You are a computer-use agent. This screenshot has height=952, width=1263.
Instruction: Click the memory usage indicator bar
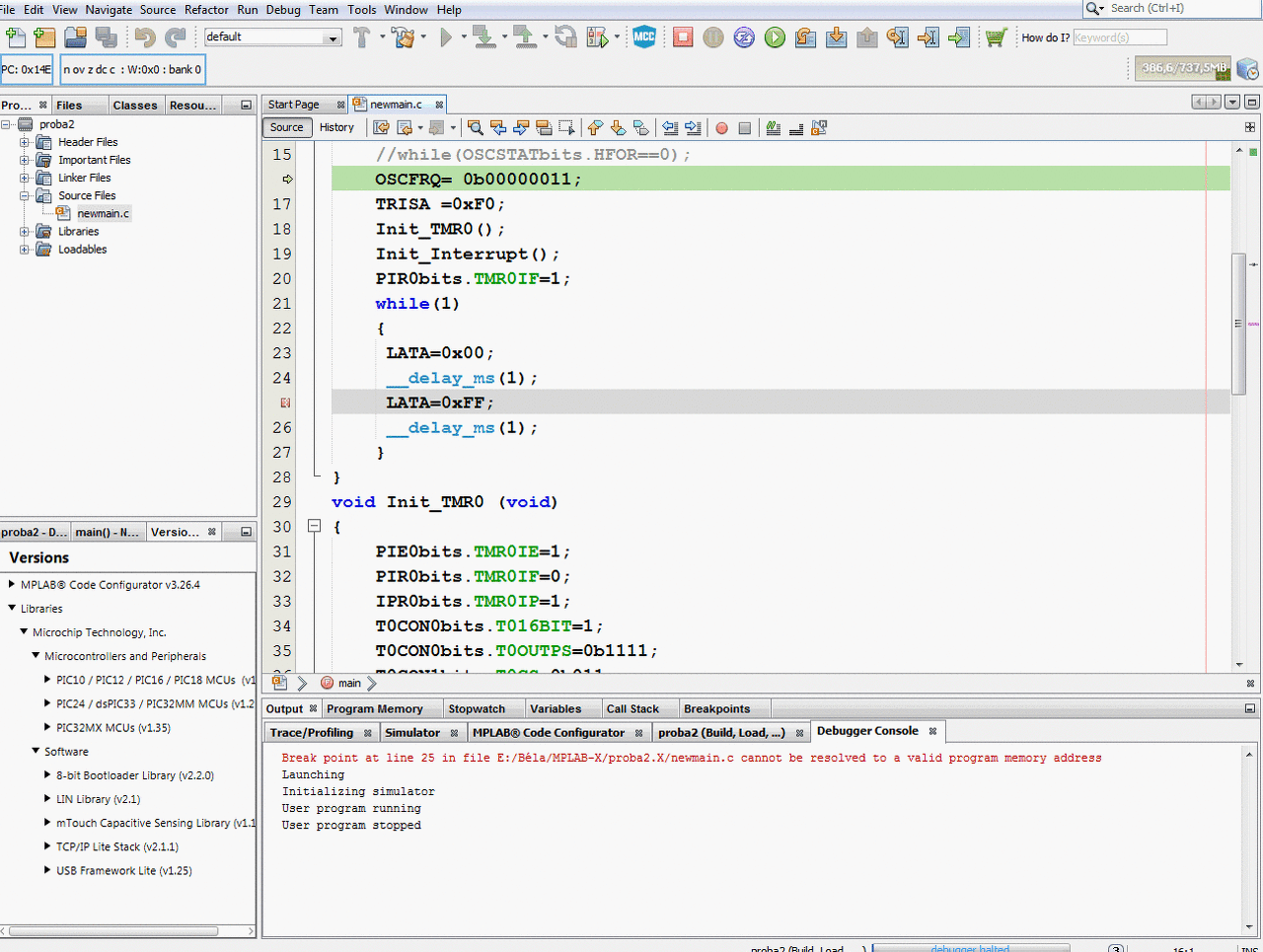tap(1183, 68)
